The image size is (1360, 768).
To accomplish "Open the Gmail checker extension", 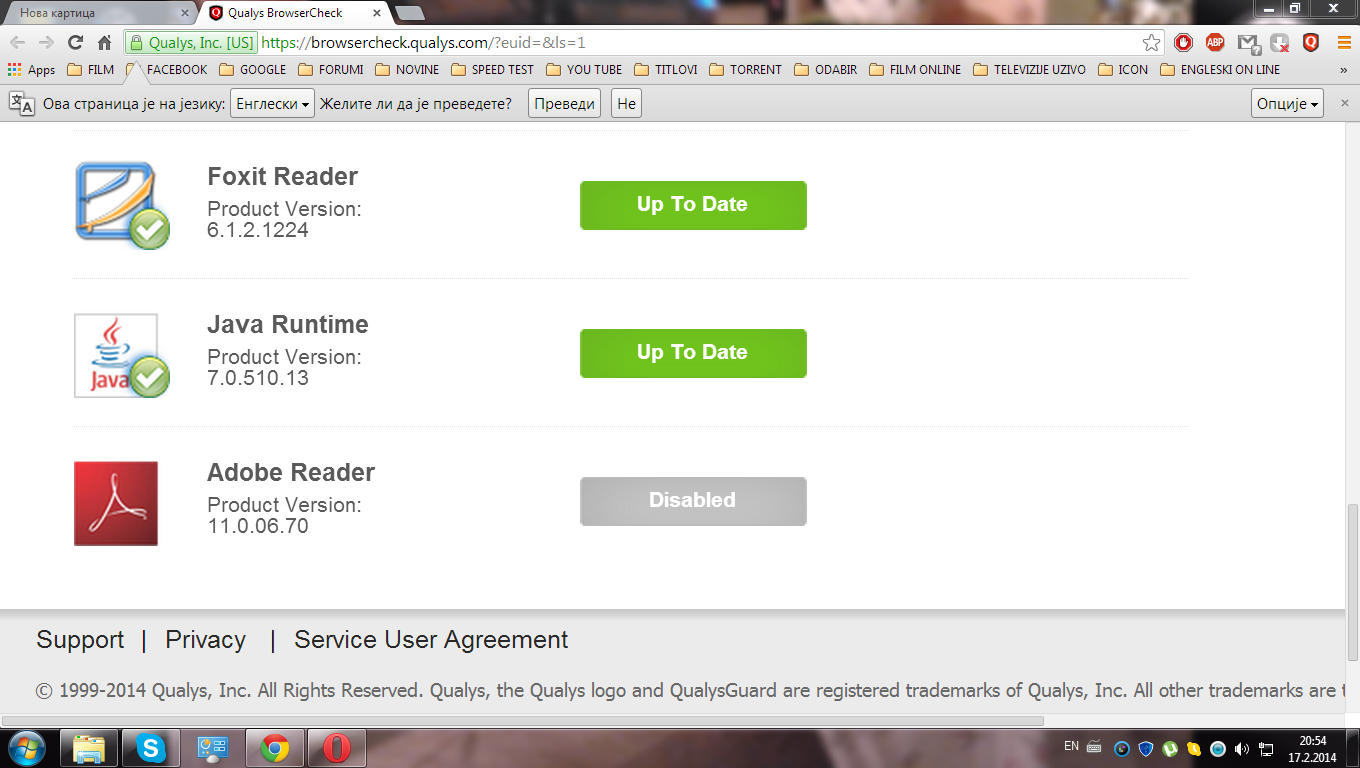I will (1247, 43).
